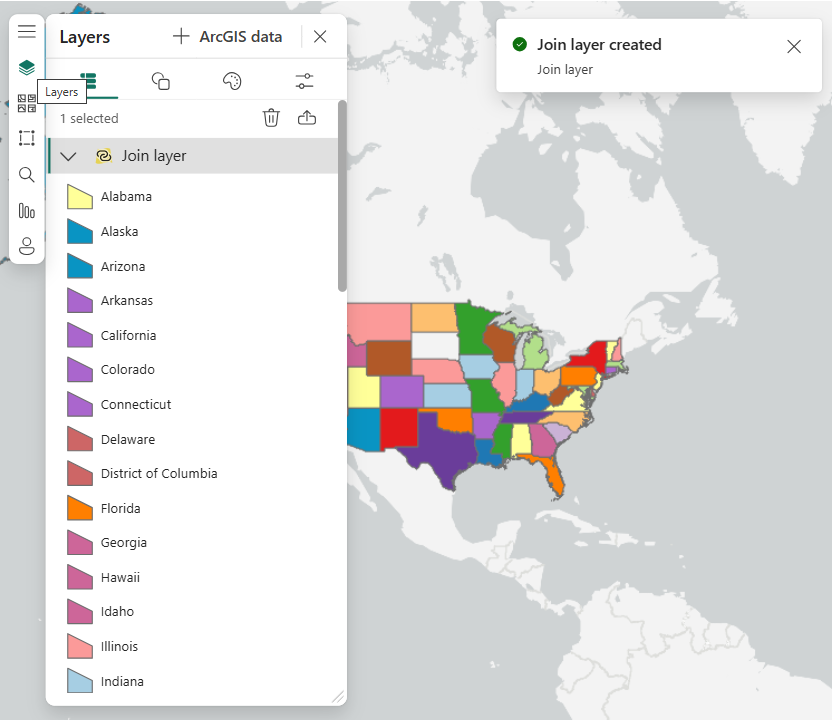The width and height of the screenshot is (832, 720).
Task: Open the map search tool
Action: (x=27, y=175)
